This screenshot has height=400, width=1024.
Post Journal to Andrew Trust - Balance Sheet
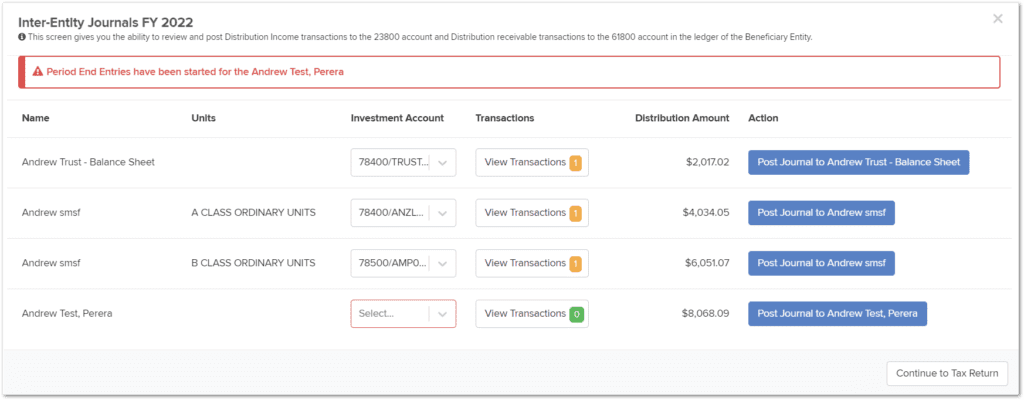coord(858,163)
